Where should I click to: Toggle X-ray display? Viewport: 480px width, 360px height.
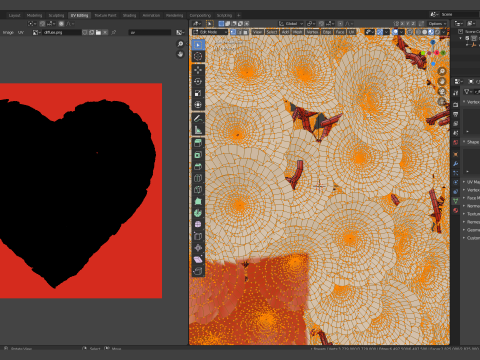pyautogui.click(x=410, y=32)
